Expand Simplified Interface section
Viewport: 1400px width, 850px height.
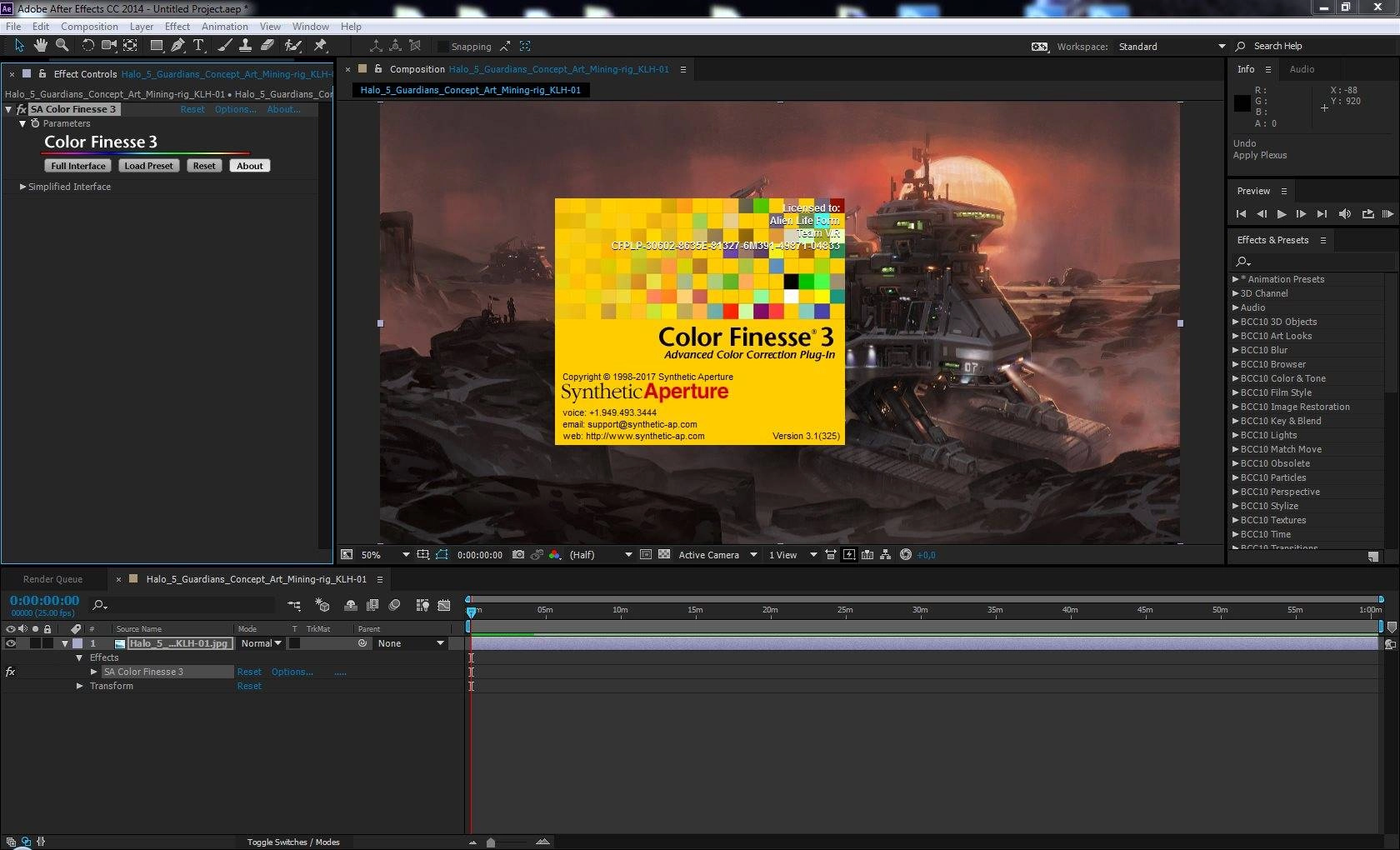click(x=22, y=187)
